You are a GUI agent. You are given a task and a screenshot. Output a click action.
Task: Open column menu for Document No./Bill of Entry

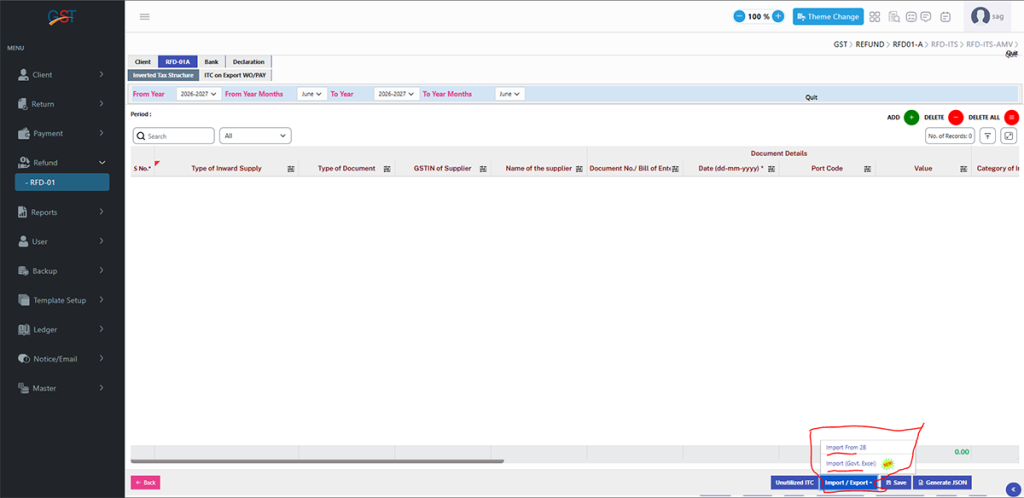click(x=675, y=168)
